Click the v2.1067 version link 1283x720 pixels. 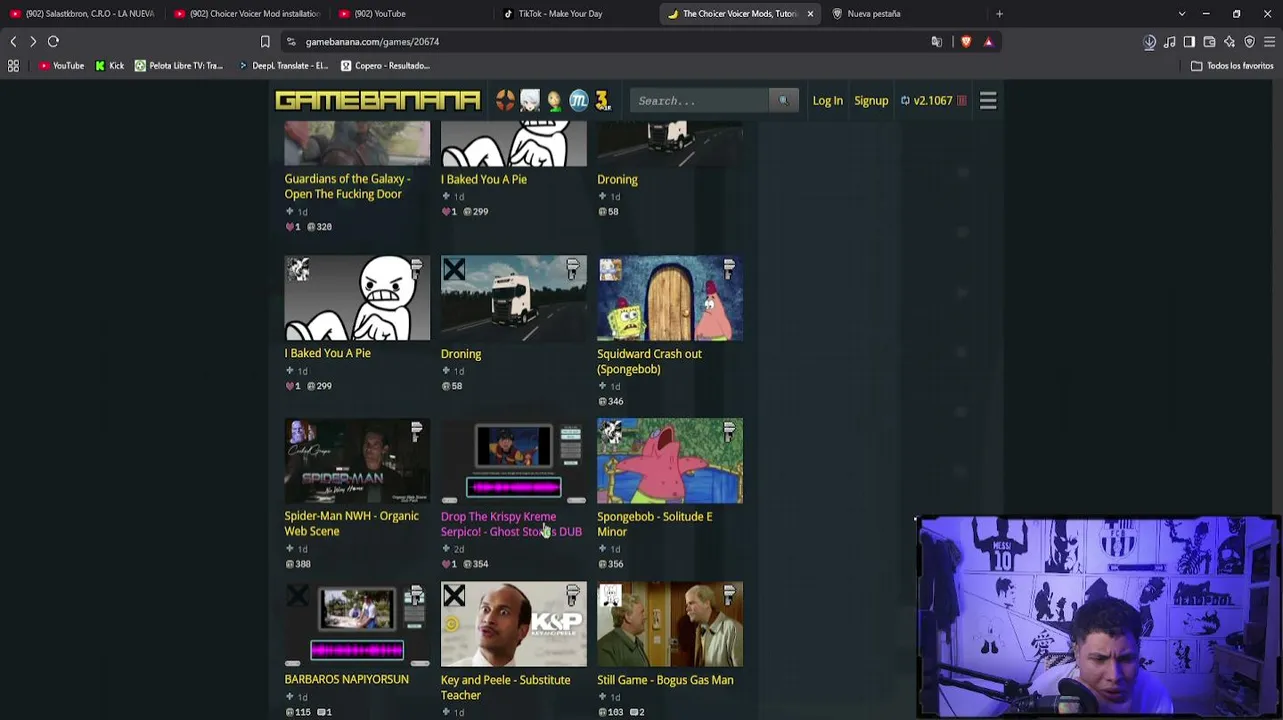933,101
